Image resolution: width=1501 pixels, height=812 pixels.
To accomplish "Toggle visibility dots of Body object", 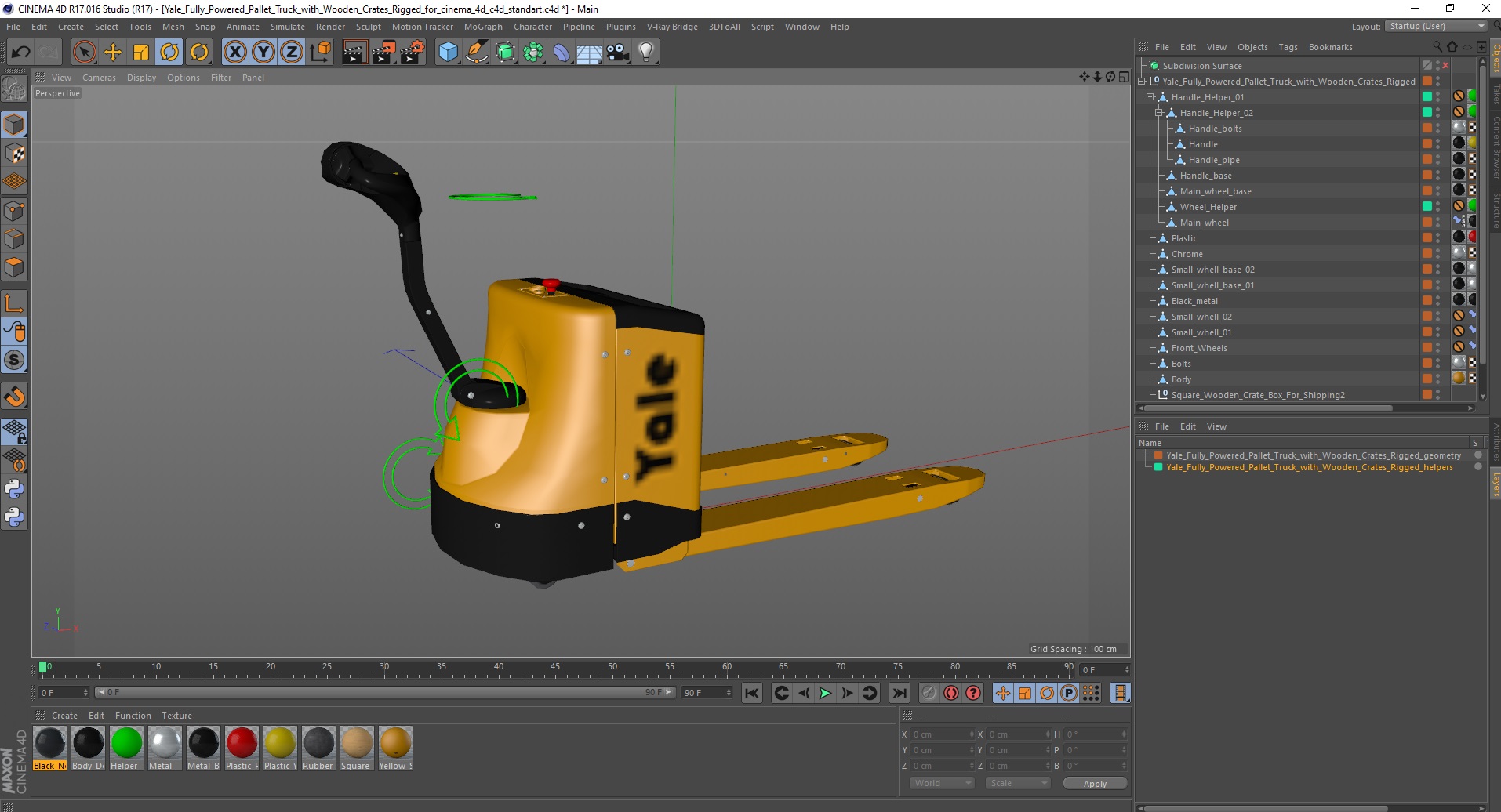I will 1437,379.
